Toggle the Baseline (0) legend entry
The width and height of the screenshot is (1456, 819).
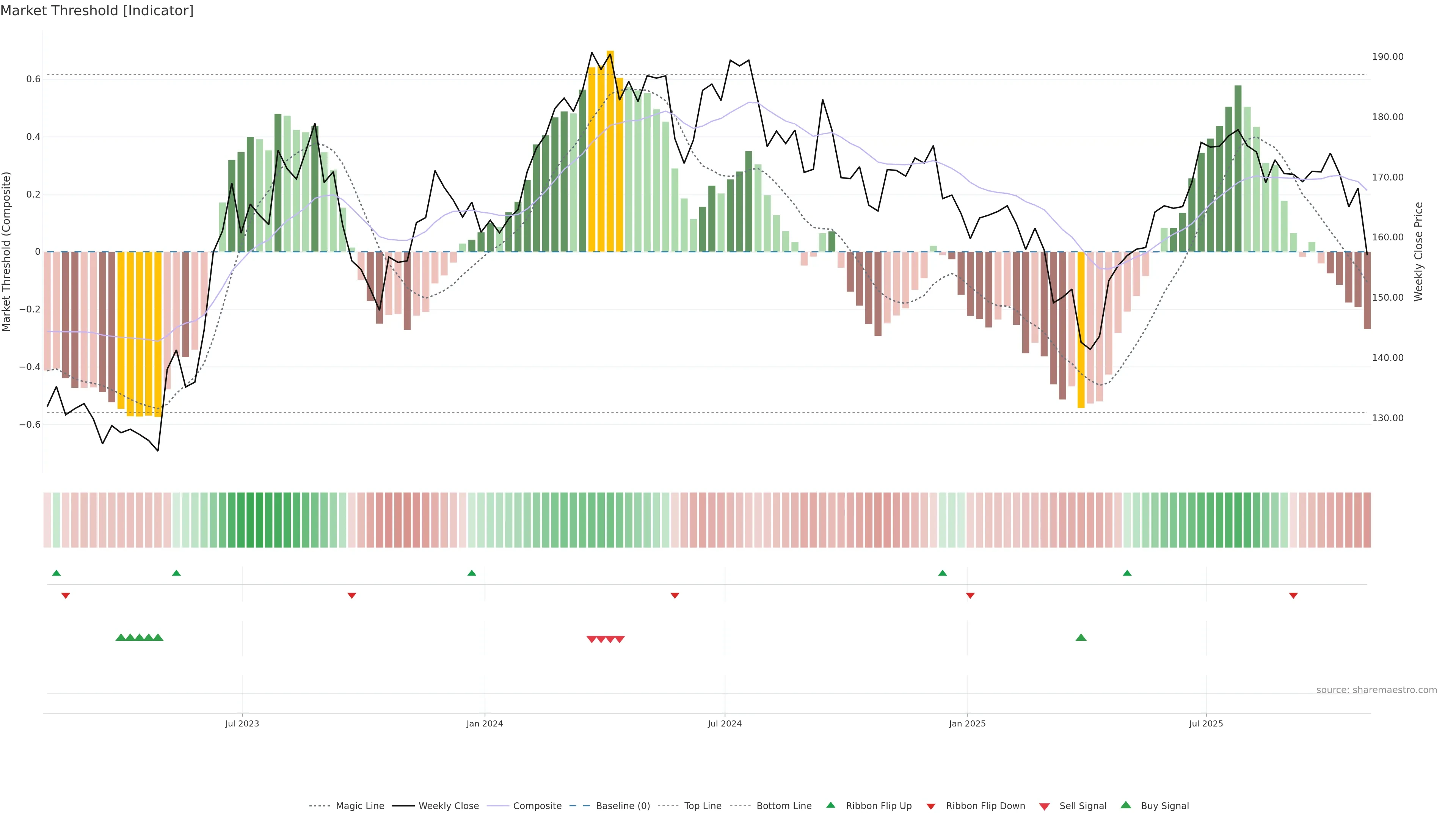(623, 806)
